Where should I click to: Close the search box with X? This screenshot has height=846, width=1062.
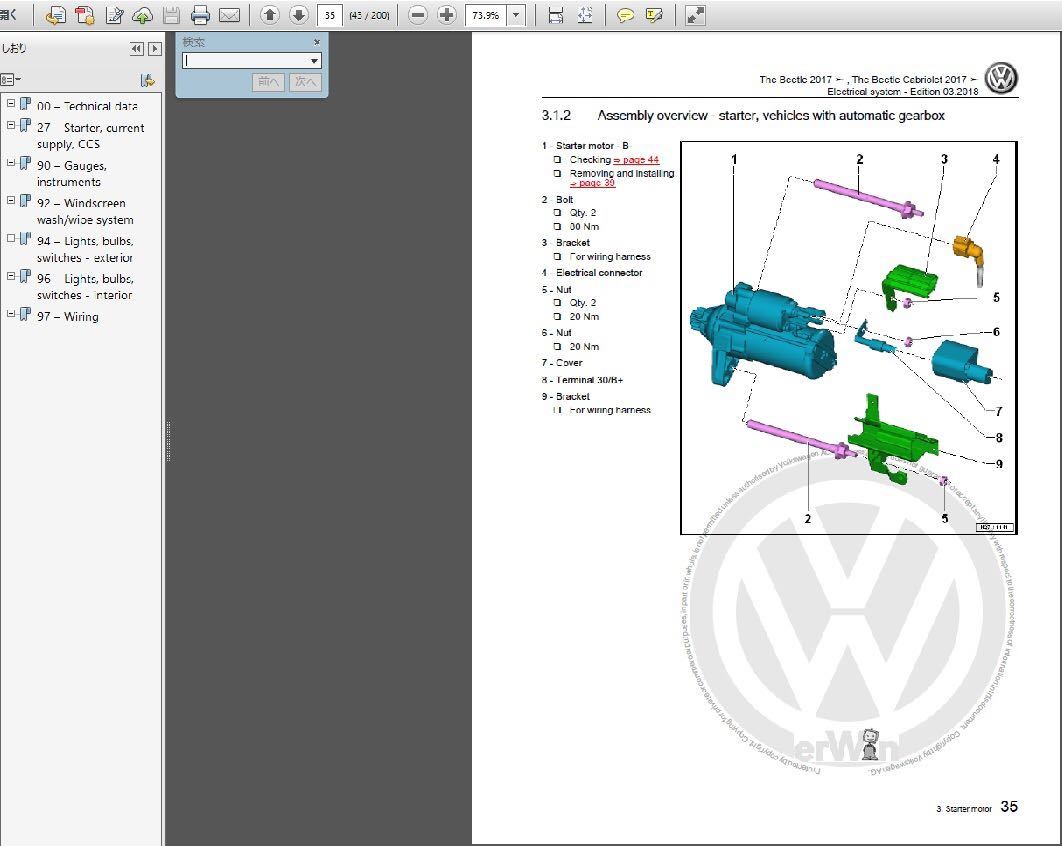(x=316, y=42)
